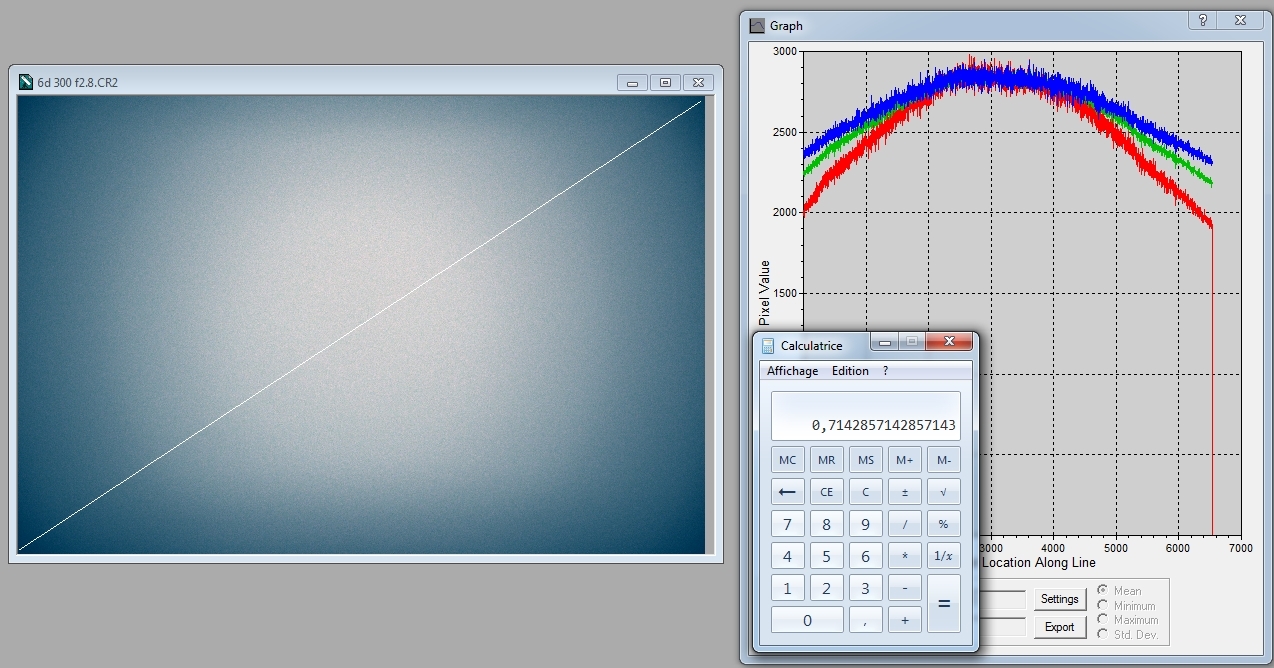The width and height of the screenshot is (1274, 668).
Task: Click the calculator digit 9 key
Action: 865,524
